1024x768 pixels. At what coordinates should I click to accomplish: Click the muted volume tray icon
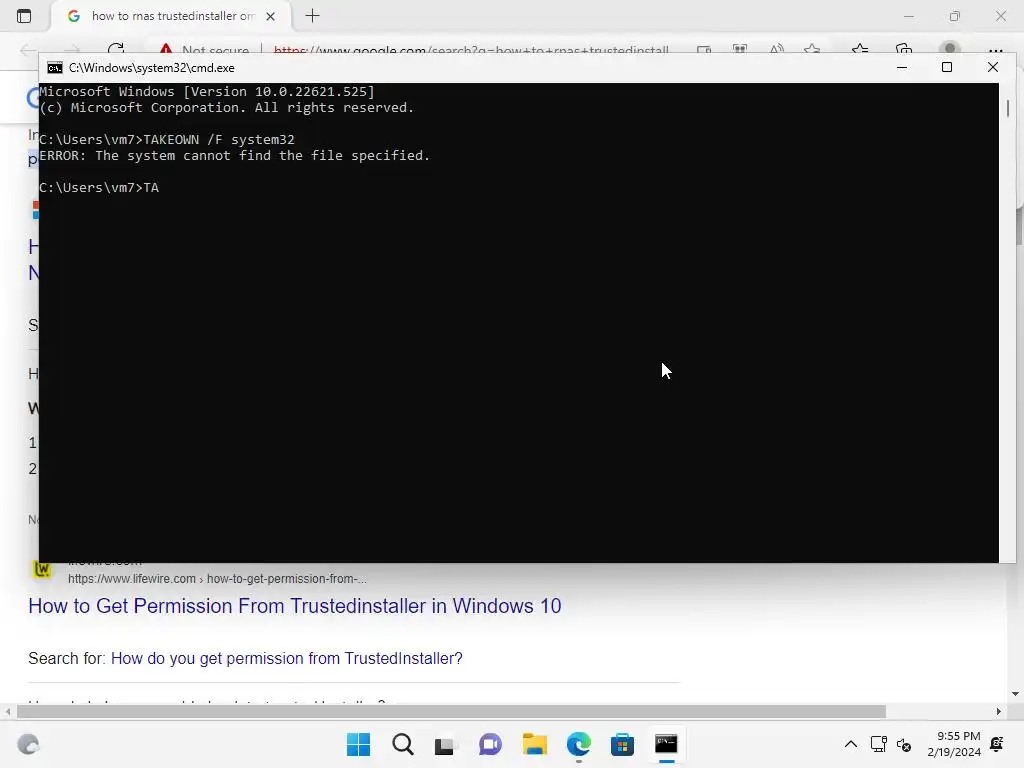[x=904, y=744]
